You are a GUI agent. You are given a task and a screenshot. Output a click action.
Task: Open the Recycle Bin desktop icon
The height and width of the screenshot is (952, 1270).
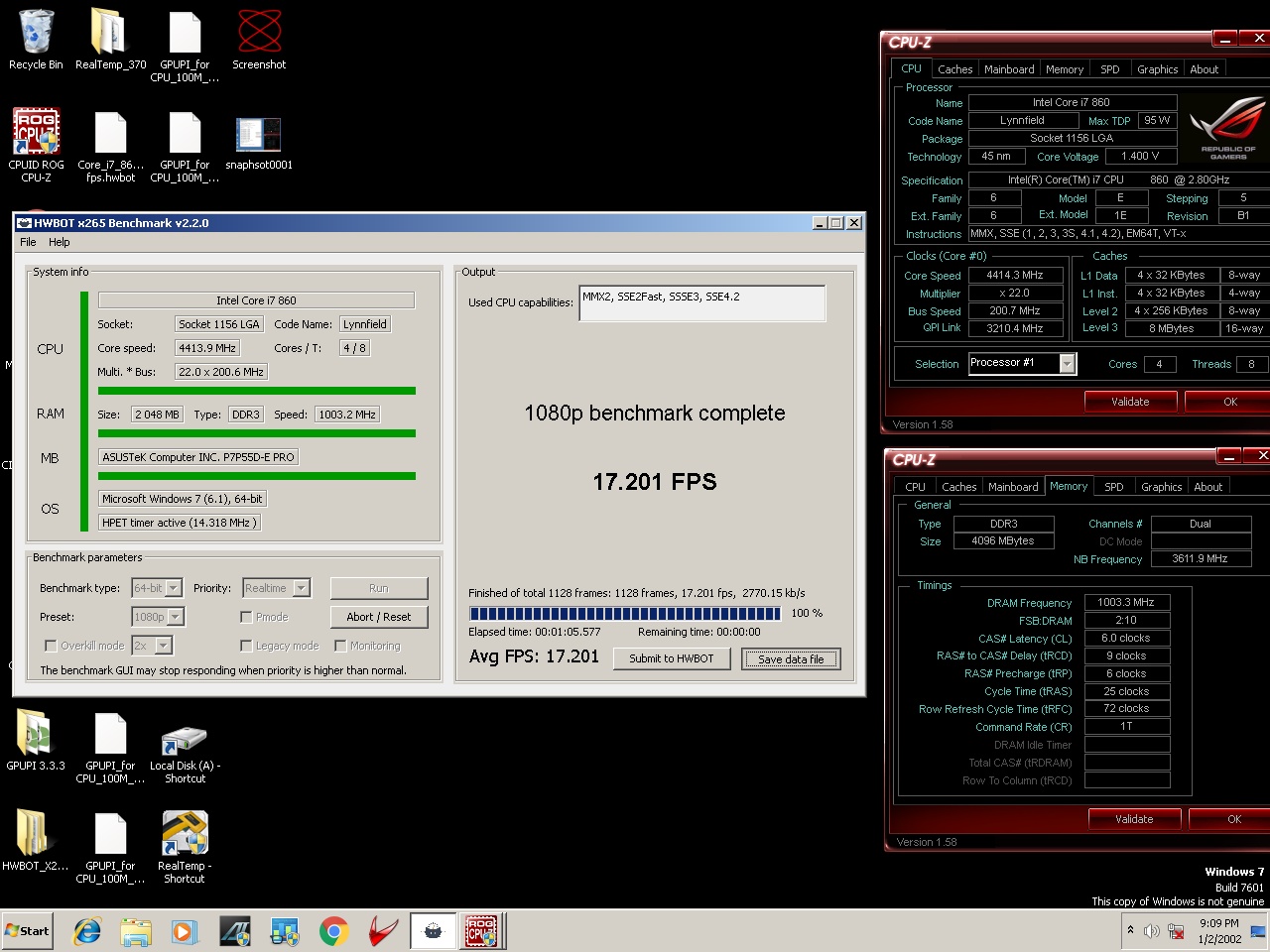point(36,40)
